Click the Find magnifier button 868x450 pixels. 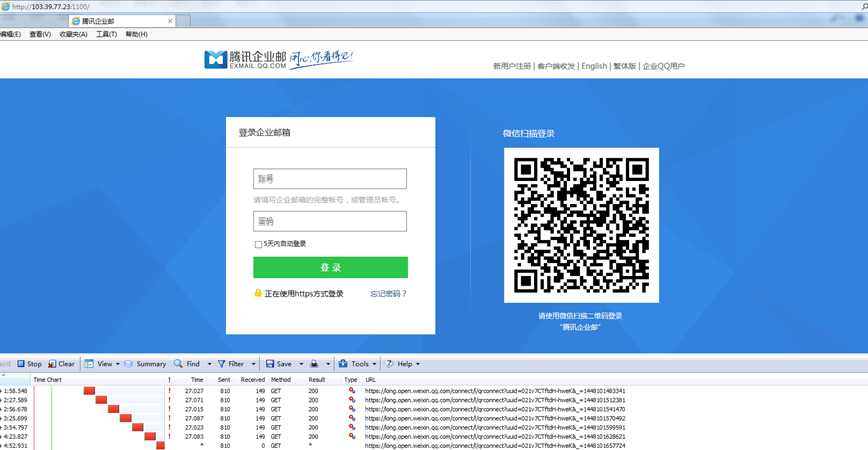[187, 364]
